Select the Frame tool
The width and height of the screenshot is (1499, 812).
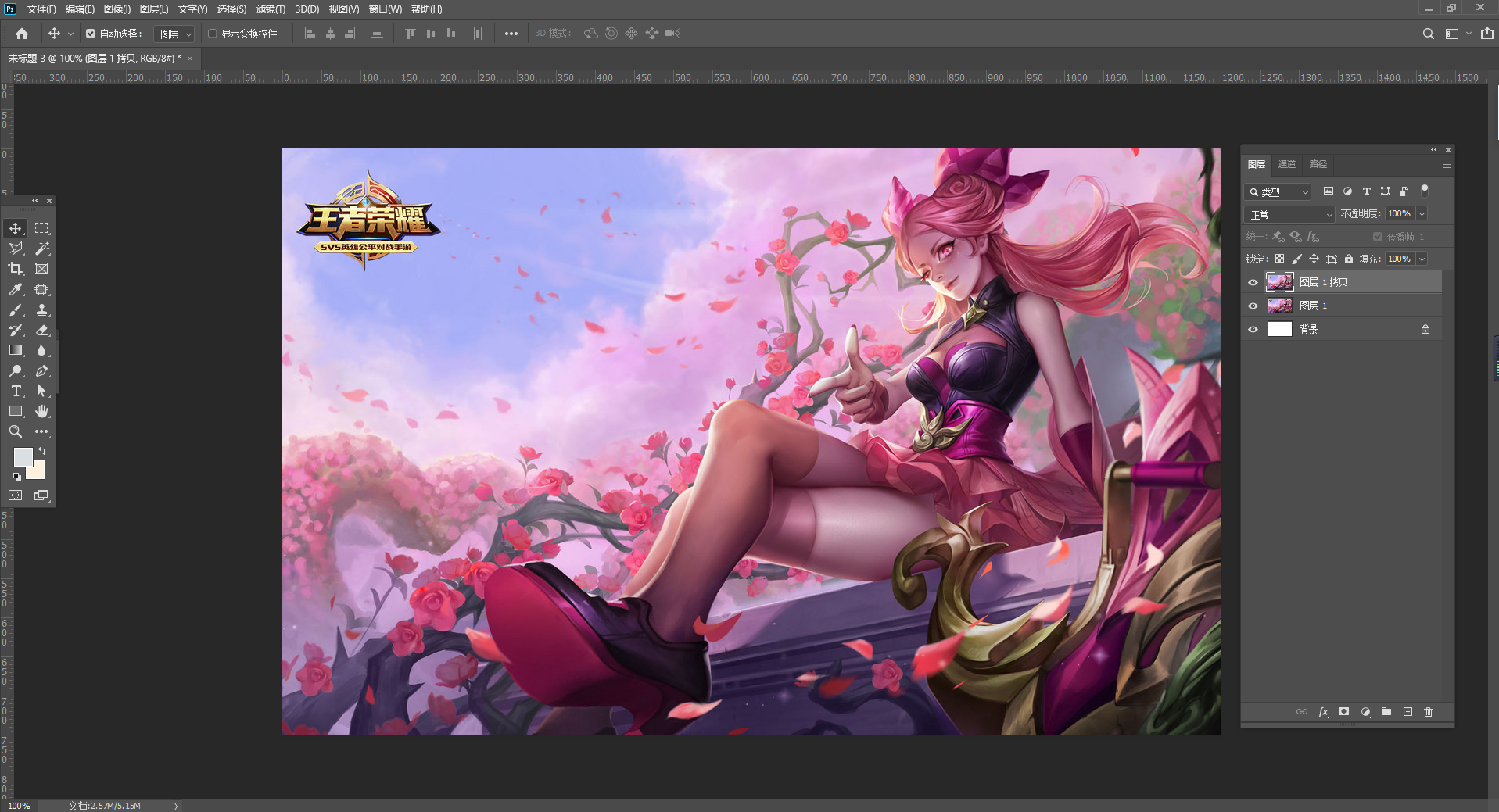(42, 269)
